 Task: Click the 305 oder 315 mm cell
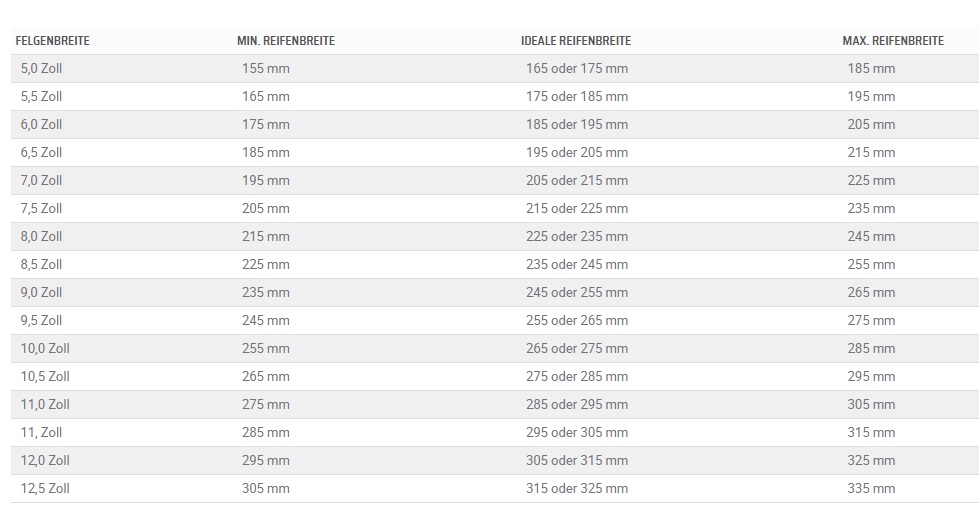(x=577, y=461)
